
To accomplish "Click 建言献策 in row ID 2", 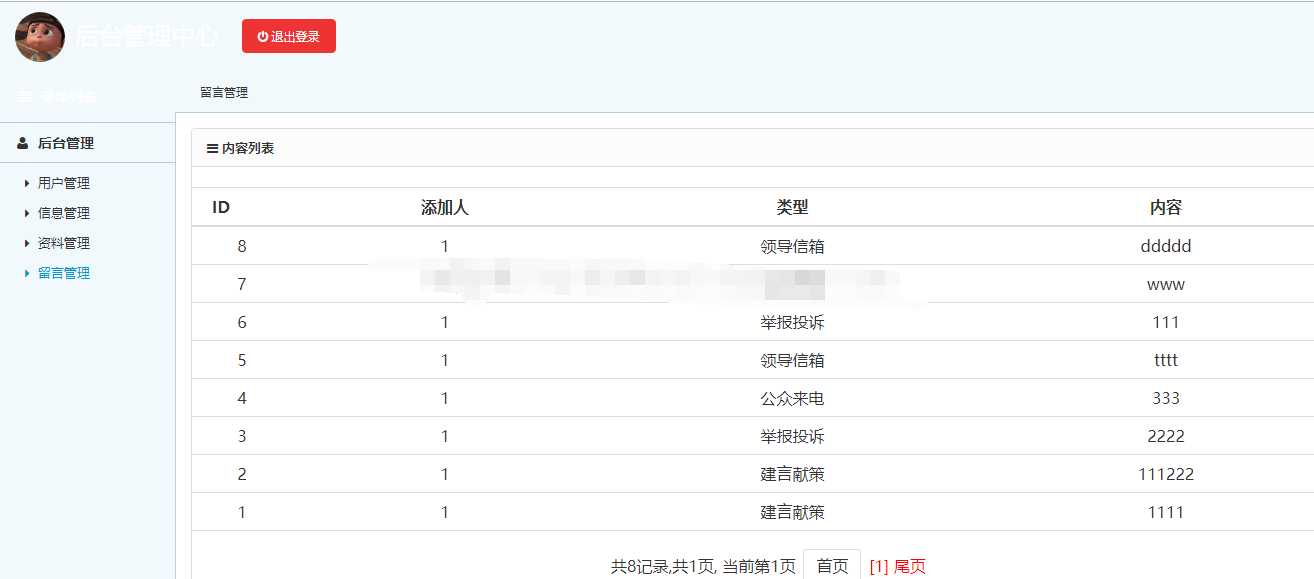I will [x=793, y=474].
